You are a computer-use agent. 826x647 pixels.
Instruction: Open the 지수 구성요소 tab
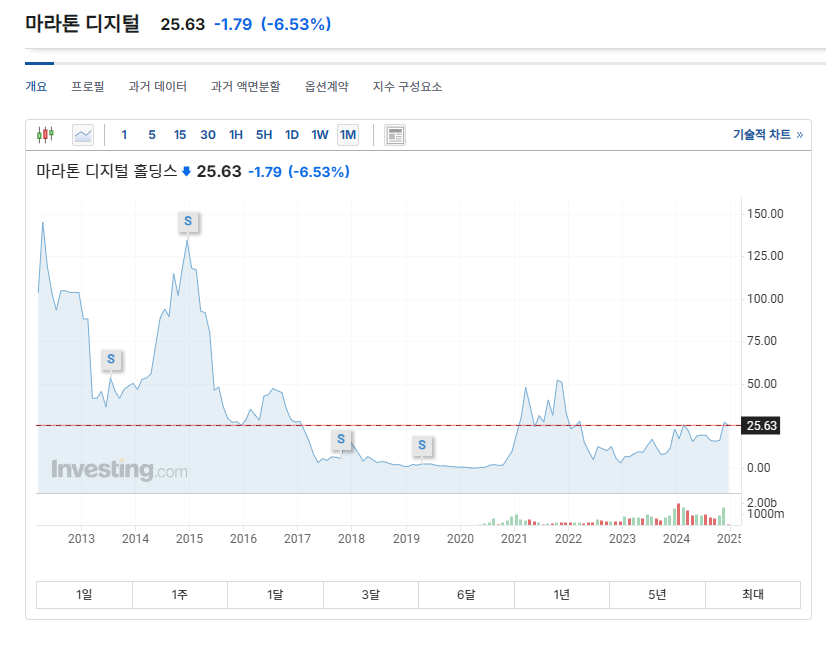click(x=407, y=86)
